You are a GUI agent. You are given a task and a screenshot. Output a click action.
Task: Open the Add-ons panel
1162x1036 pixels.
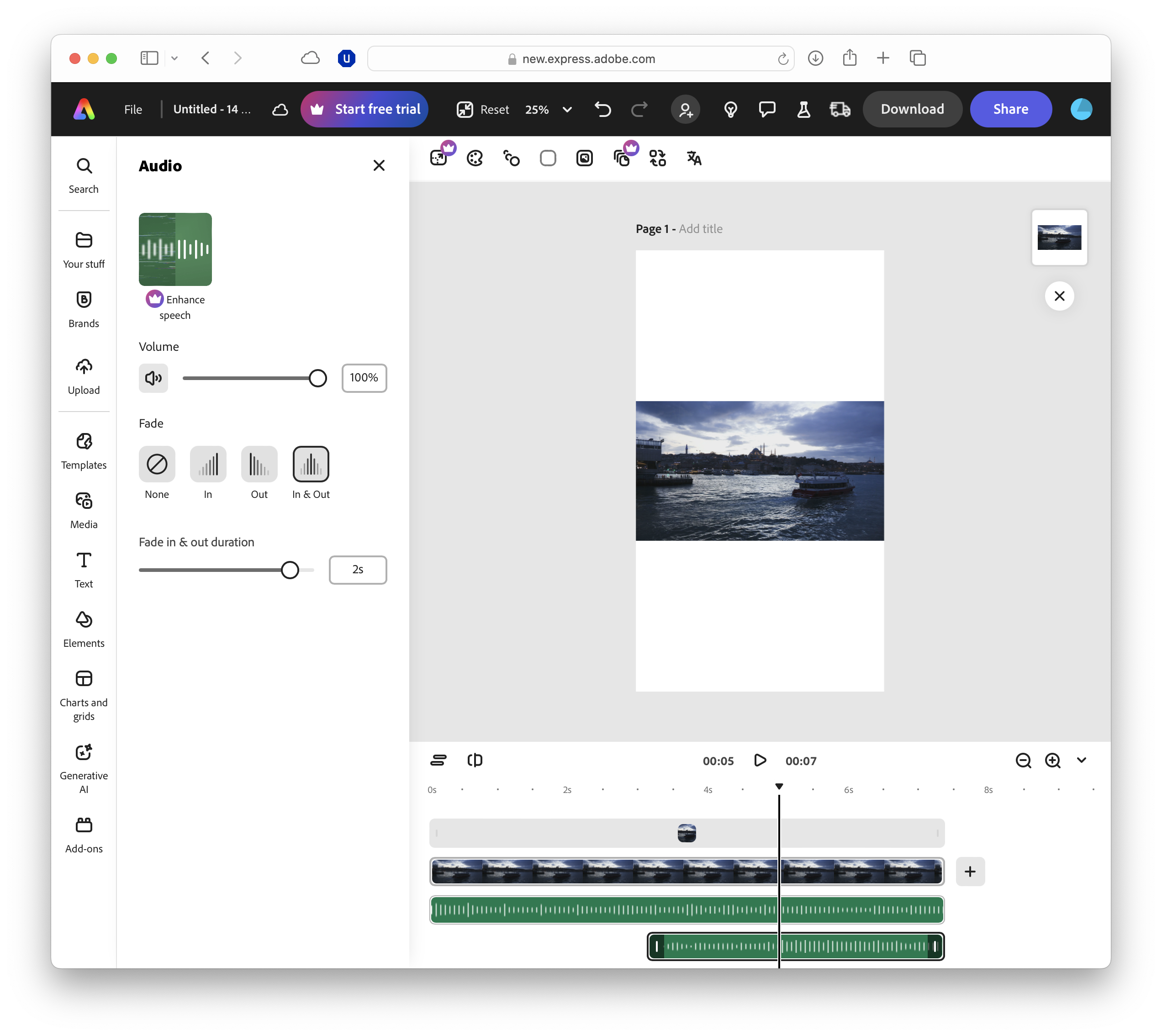(x=84, y=835)
